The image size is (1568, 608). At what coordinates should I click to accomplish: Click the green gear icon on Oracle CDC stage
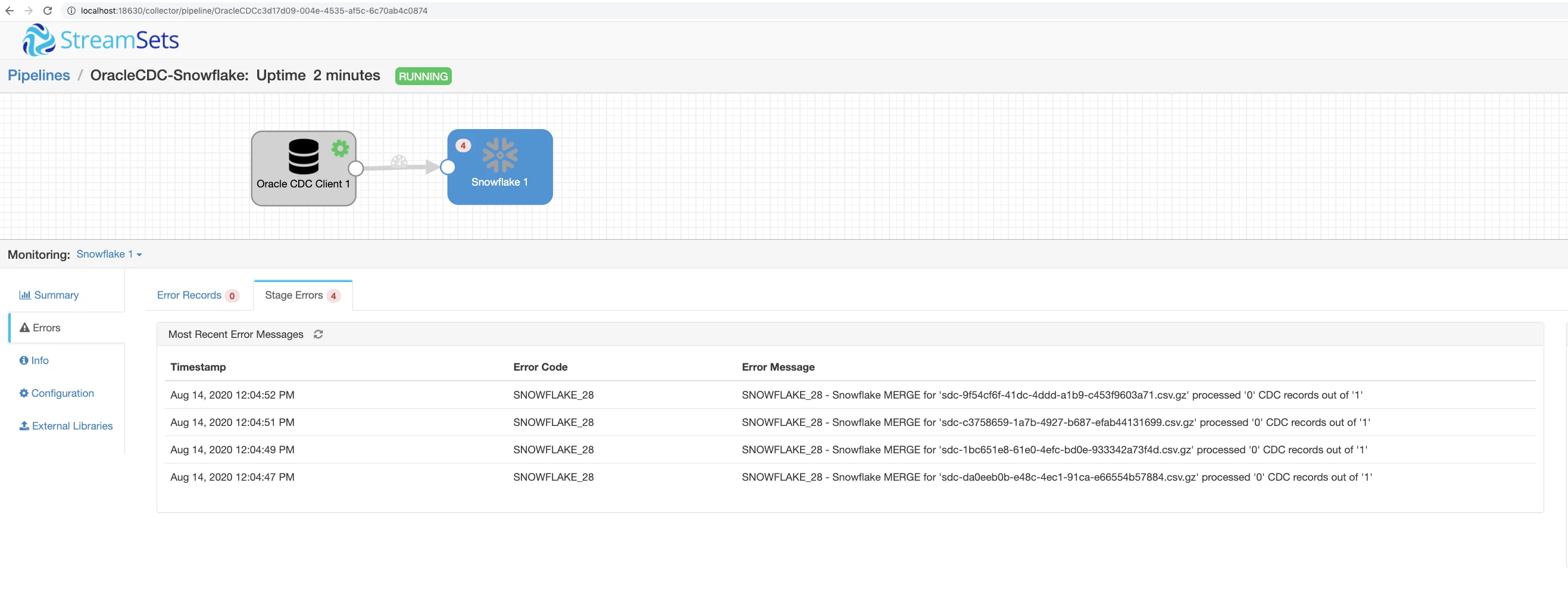click(x=341, y=148)
